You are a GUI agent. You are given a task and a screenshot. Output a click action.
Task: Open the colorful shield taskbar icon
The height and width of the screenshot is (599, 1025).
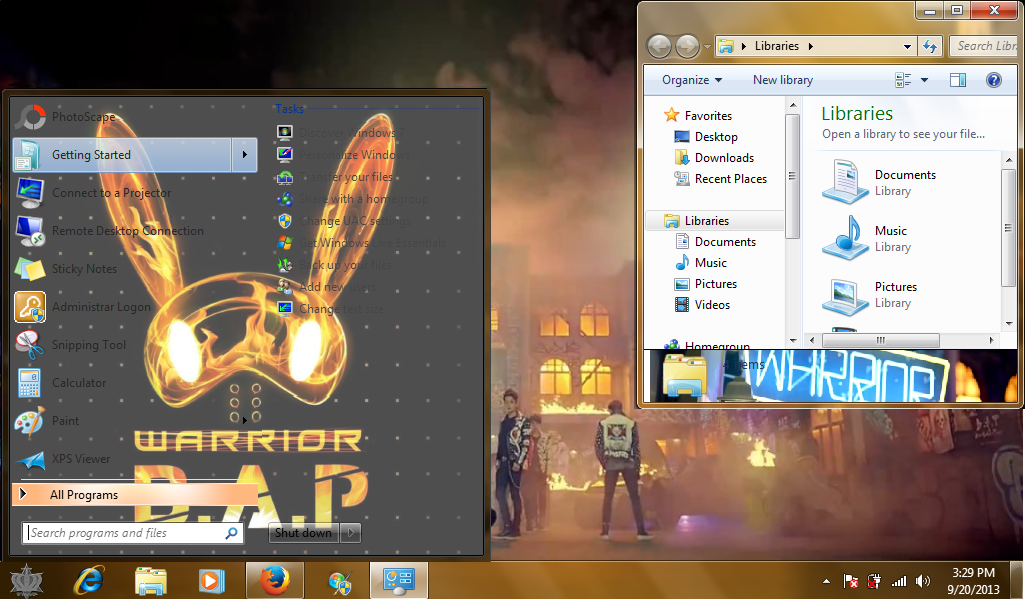(339, 582)
